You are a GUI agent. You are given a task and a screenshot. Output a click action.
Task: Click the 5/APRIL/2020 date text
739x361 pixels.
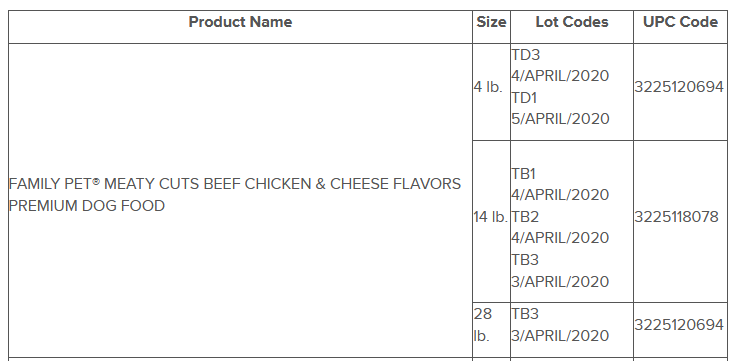[x=560, y=119]
